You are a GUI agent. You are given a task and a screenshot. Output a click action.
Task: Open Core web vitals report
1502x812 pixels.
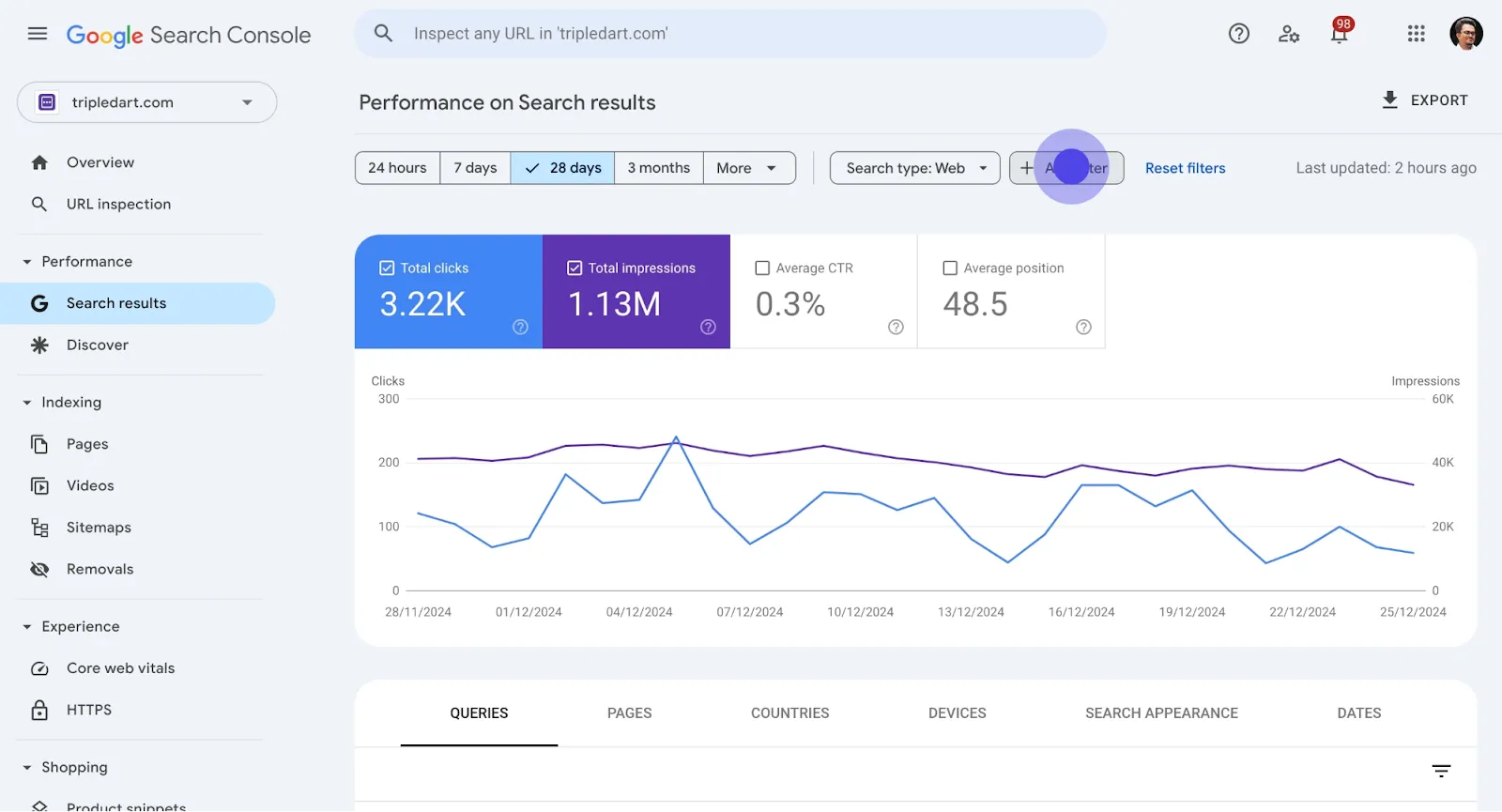click(121, 668)
